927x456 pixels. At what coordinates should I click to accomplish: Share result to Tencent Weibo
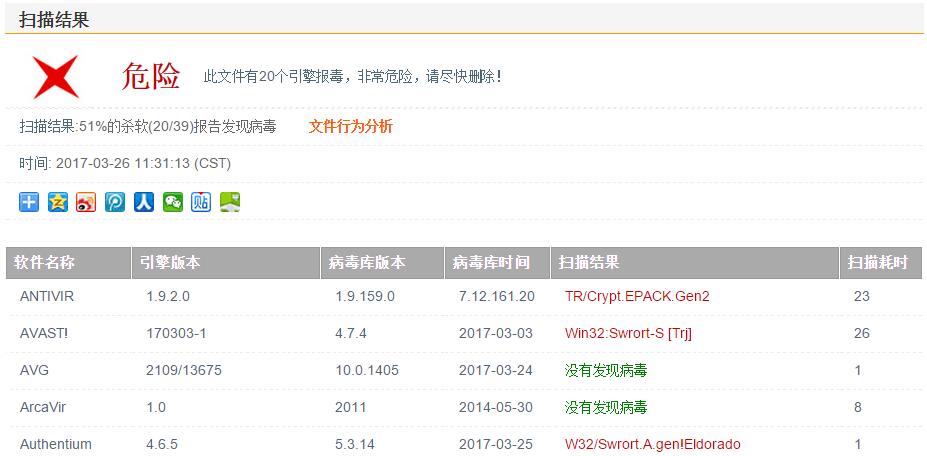tap(115, 202)
